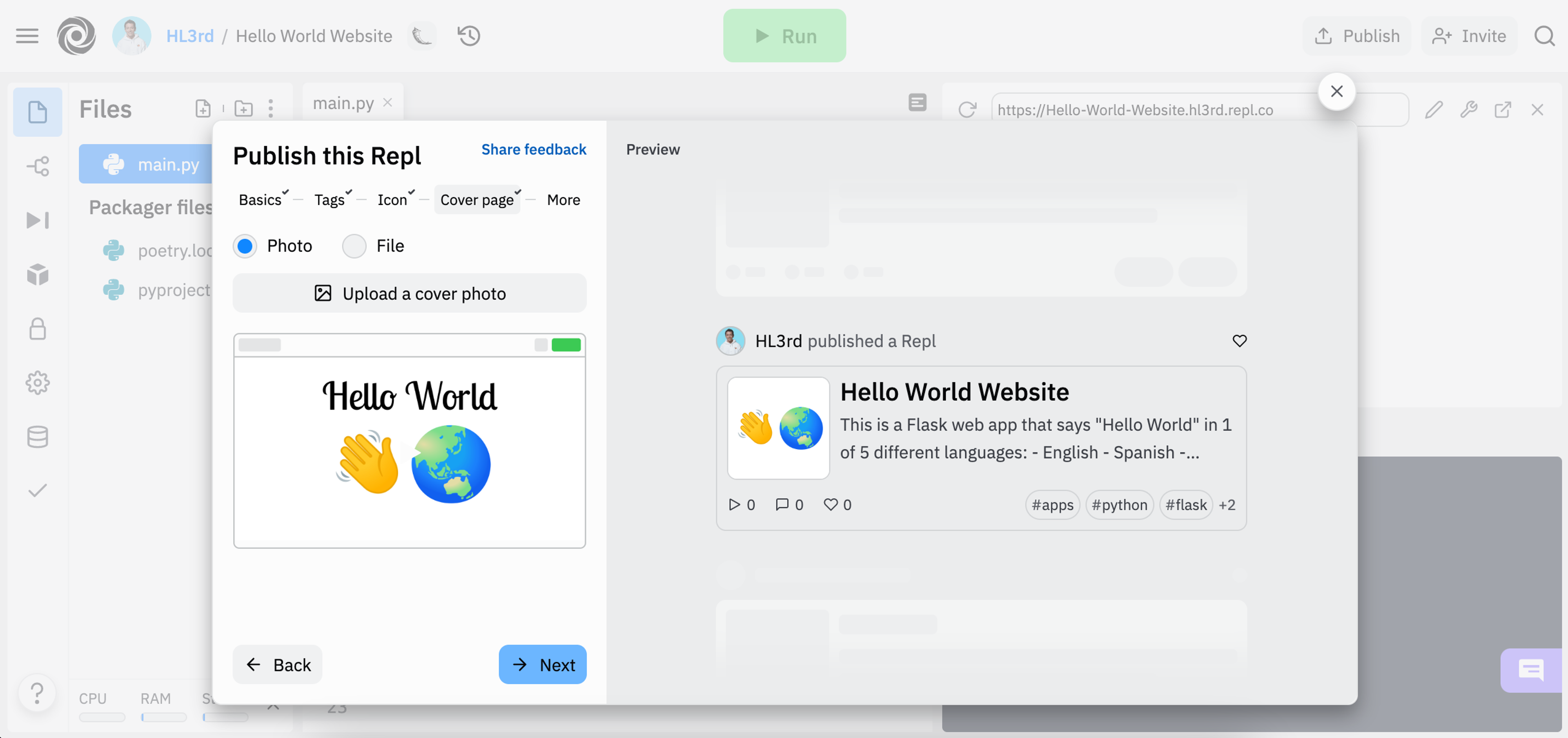
Task: Toggle dark mode moon icon
Action: coord(422,36)
